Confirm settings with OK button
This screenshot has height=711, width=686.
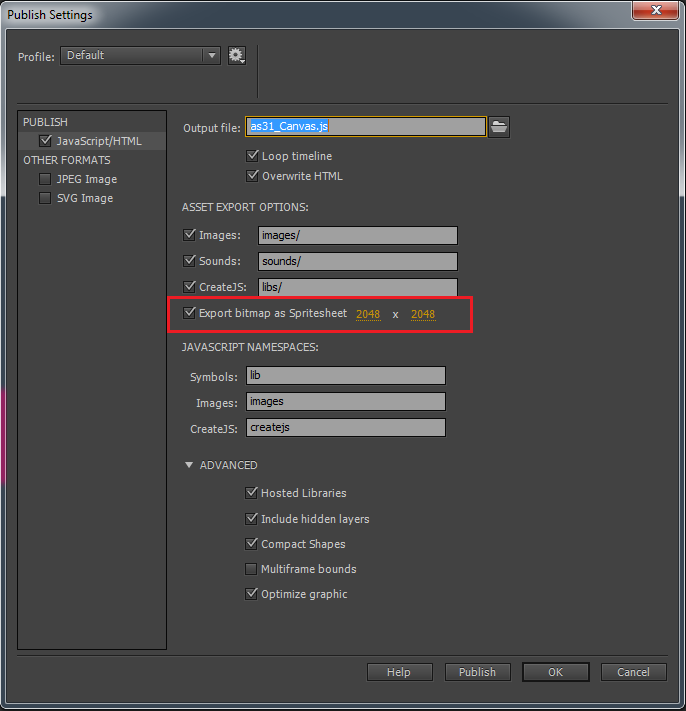(x=555, y=672)
